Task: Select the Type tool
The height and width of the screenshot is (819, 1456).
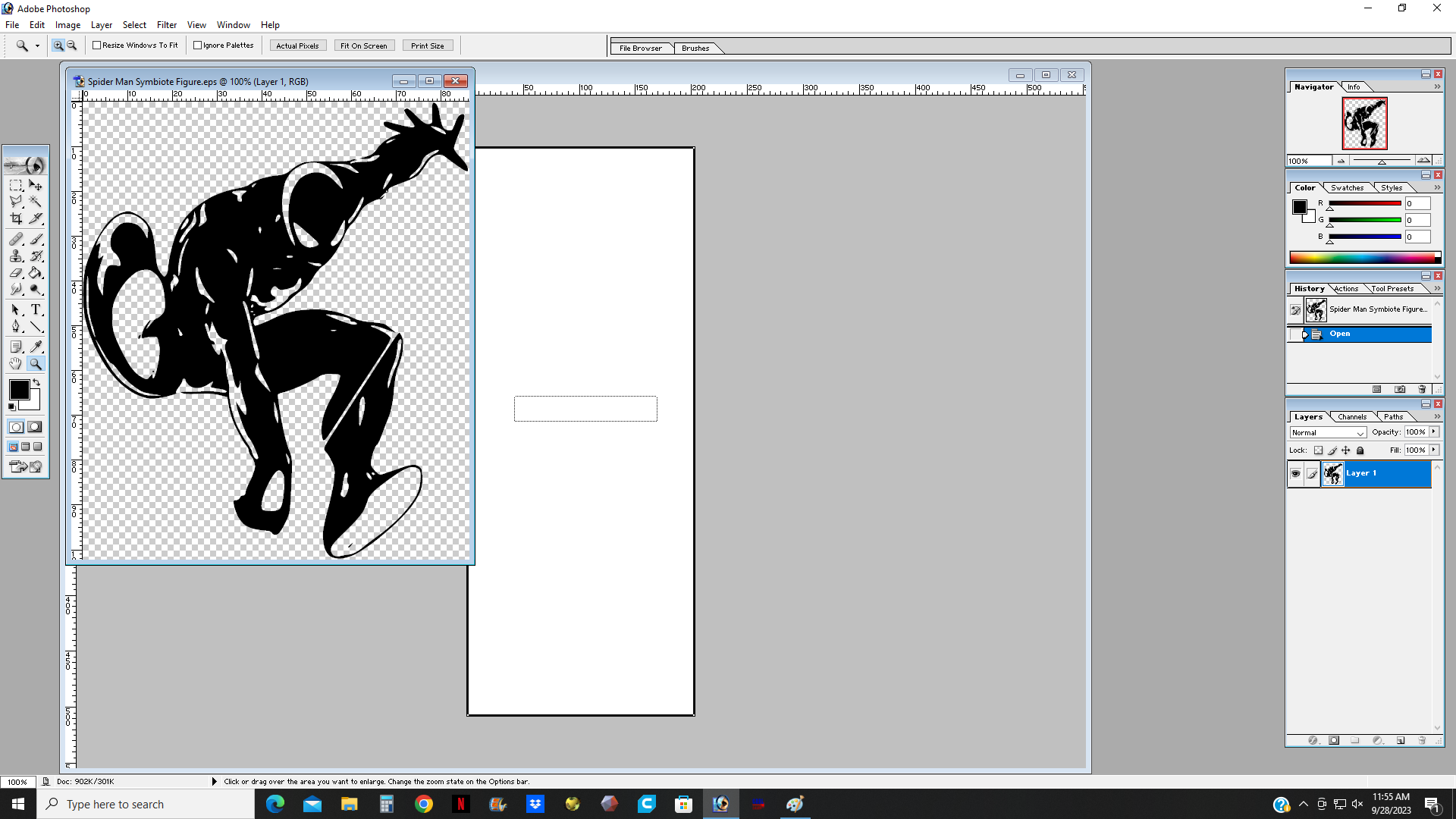Action: (36, 309)
